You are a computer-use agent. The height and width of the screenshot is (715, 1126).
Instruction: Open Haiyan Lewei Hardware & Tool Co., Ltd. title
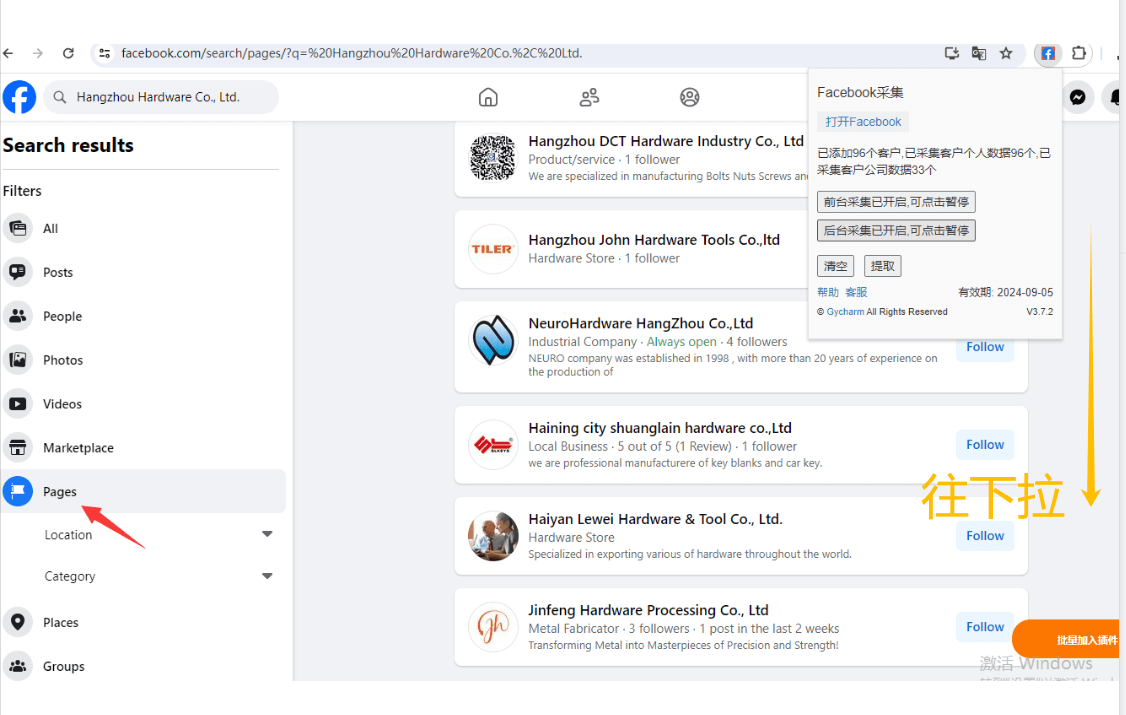(x=656, y=519)
